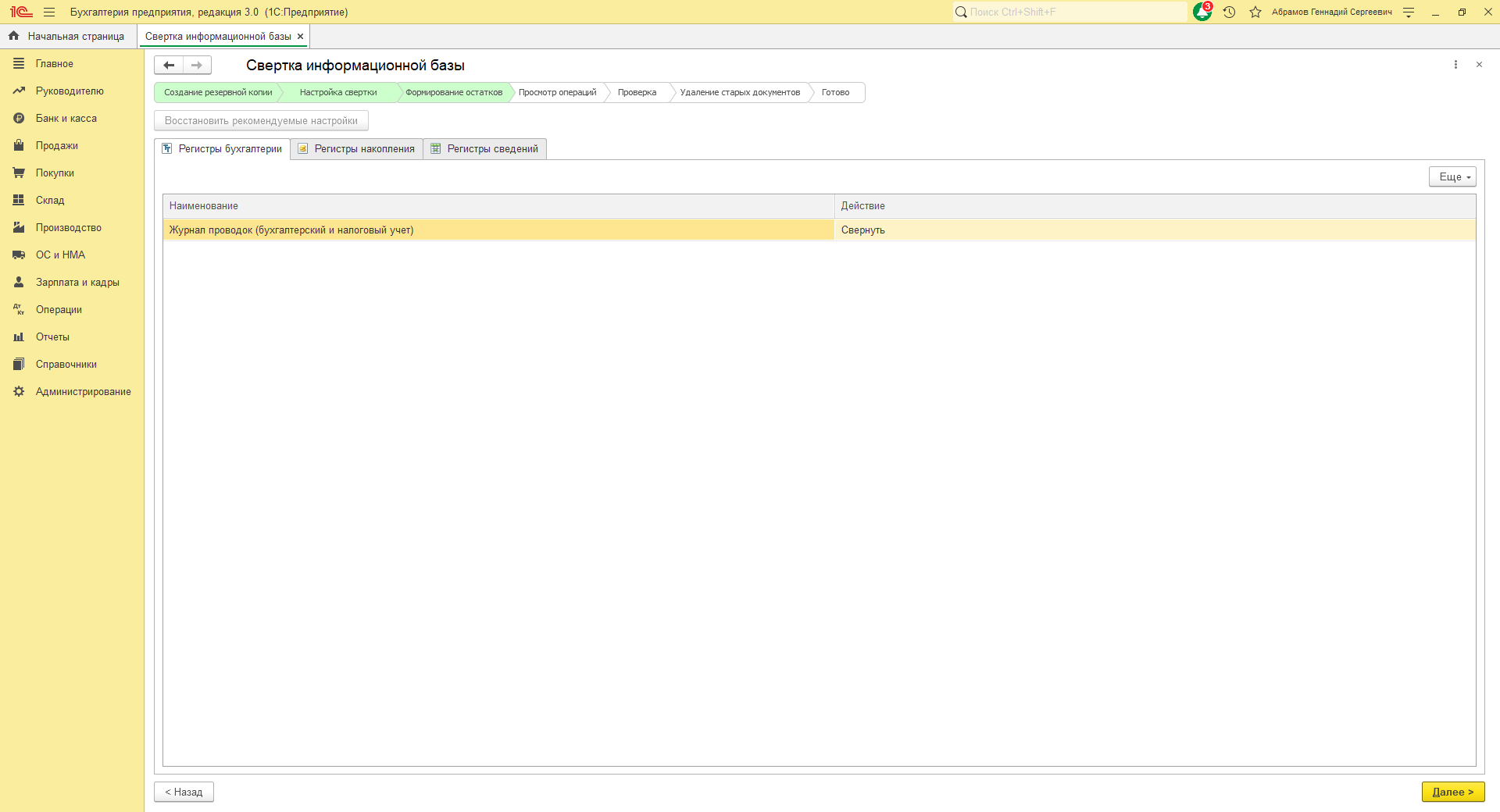Click the Назад button
1500x812 pixels.
[x=184, y=792]
